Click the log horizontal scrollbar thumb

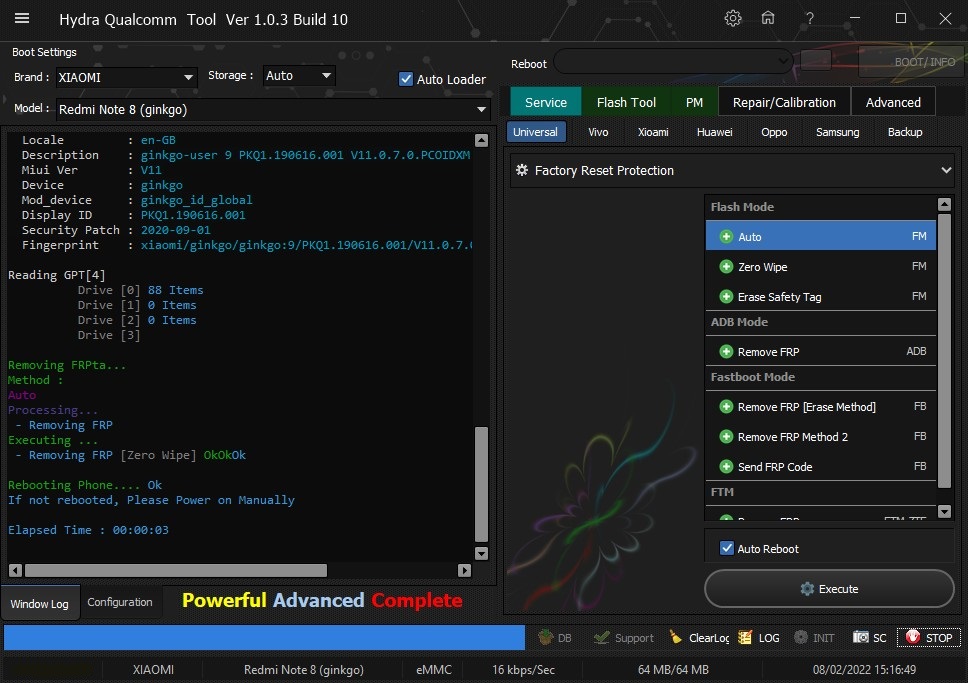click(176, 571)
